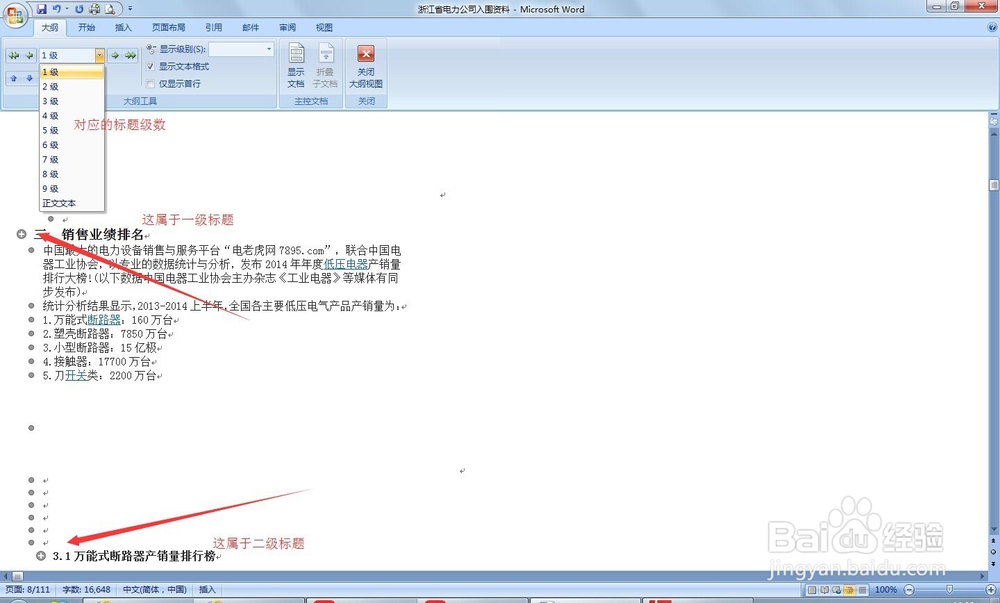Open the Word Help icon
Image resolution: width=1000 pixels, height=603 pixels.
tap(992, 27)
